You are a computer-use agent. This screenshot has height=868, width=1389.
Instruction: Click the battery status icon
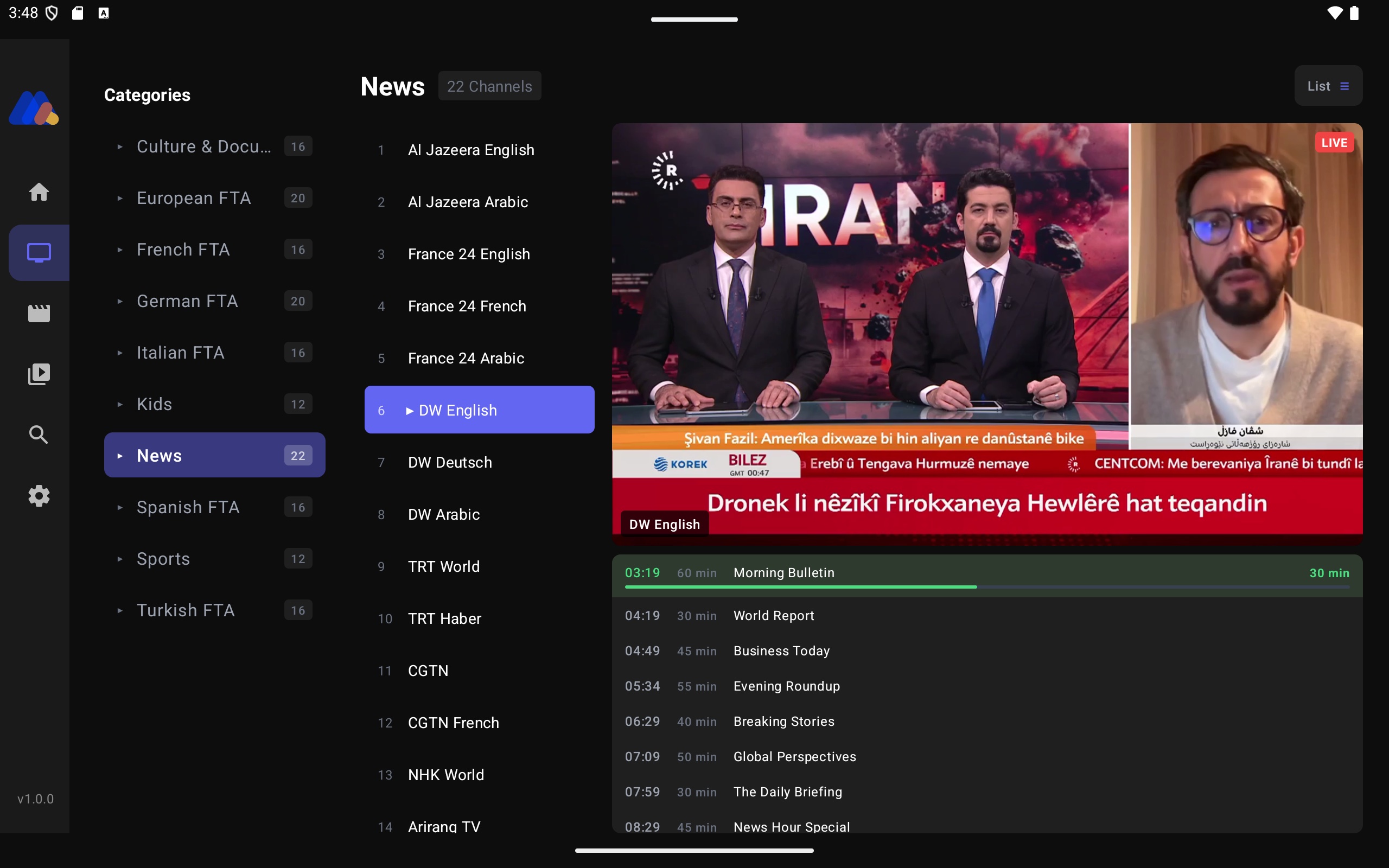(1355, 12)
